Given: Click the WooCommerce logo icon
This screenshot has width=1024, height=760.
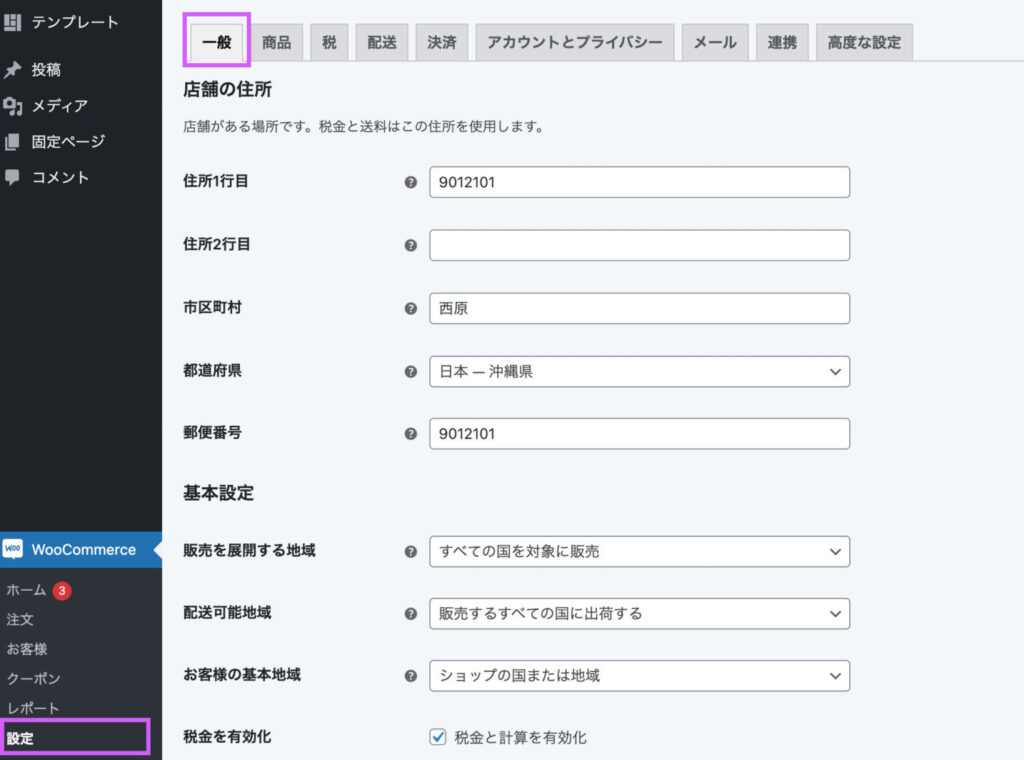Looking at the screenshot, I should tap(12, 549).
